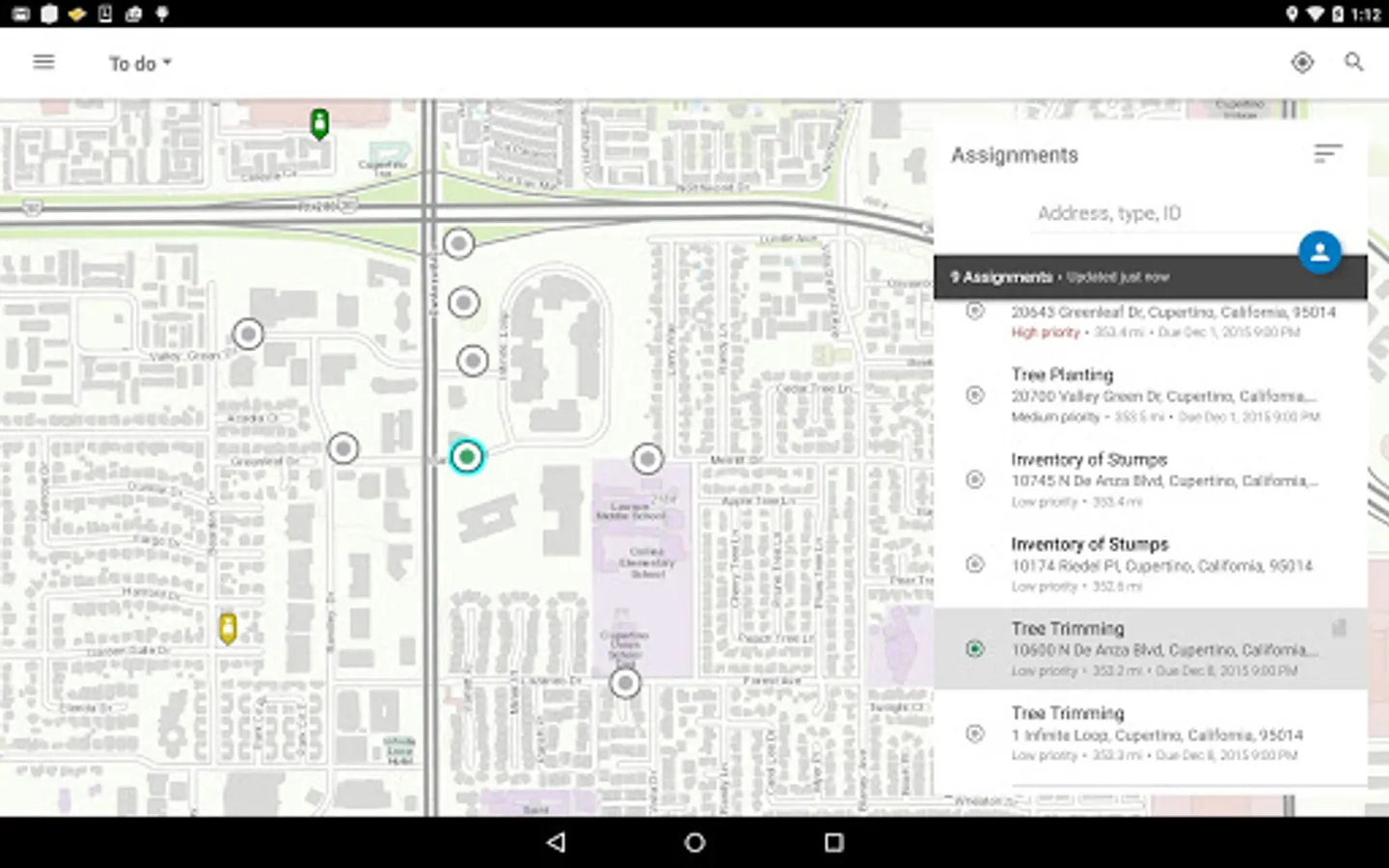
Task: Tap Android recent apps button
Action: [x=834, y=842]
